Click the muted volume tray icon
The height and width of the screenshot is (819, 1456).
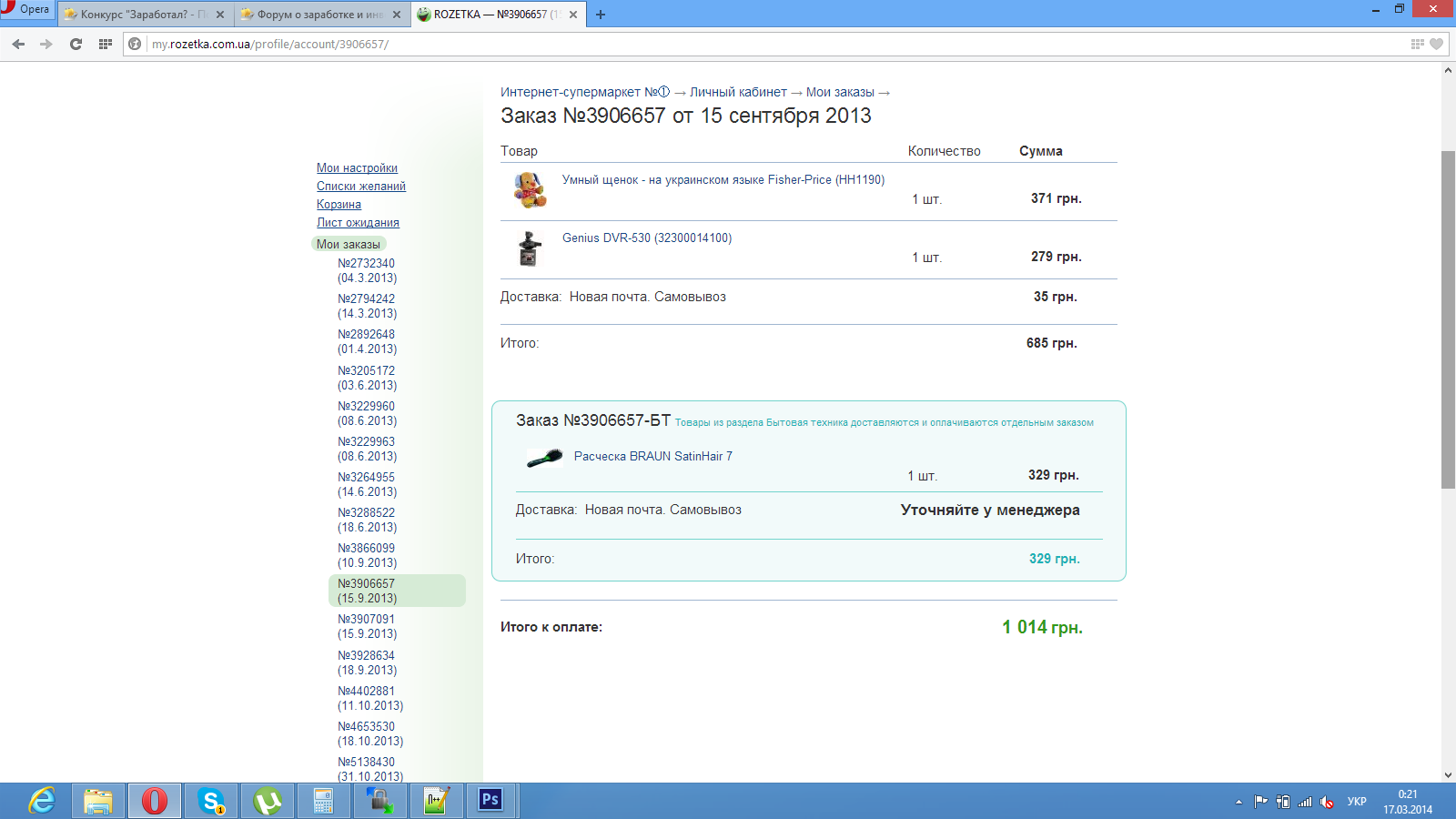click(1328, 802)
